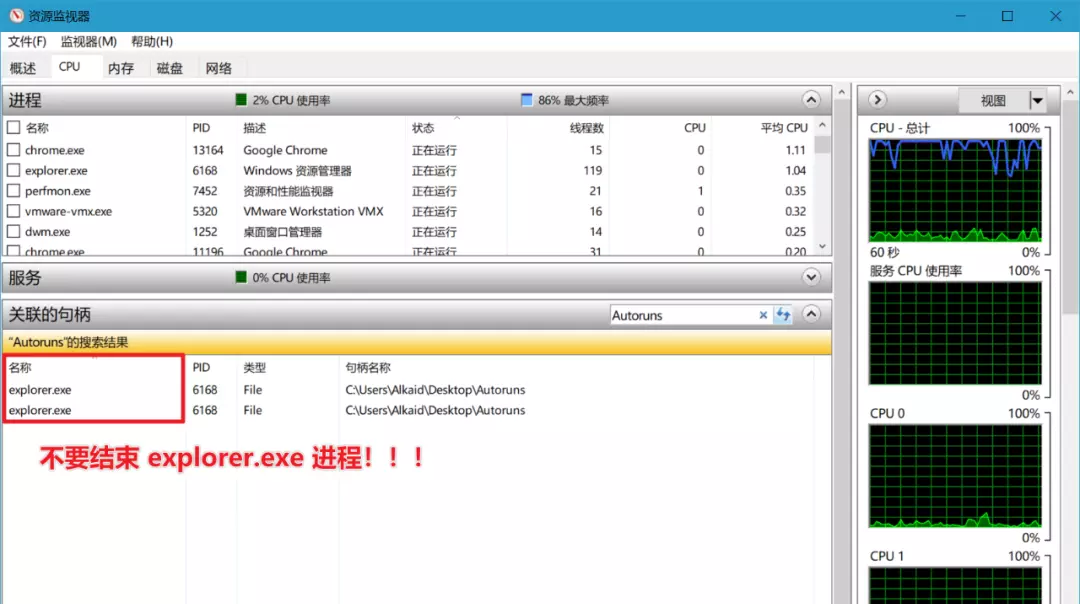Check the chrome.exe PID 11196 checkbox
Image resolution: width=1080 pixels, height=604 pixels.
(13, 251)
